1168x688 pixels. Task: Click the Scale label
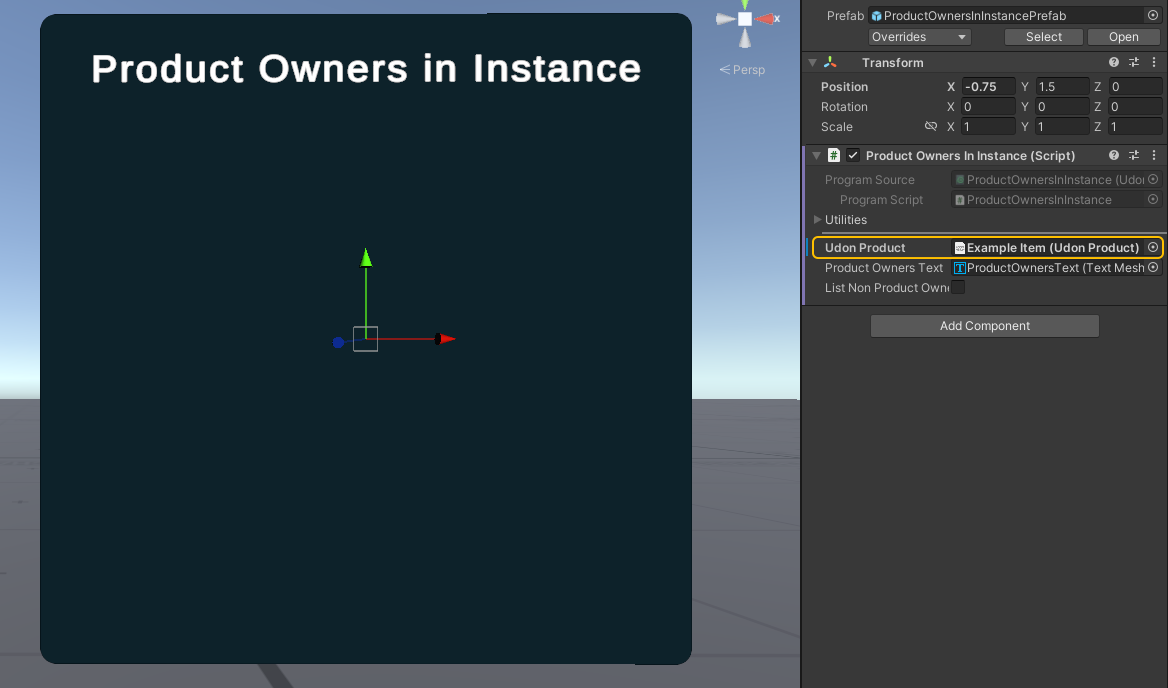[837, 127]
